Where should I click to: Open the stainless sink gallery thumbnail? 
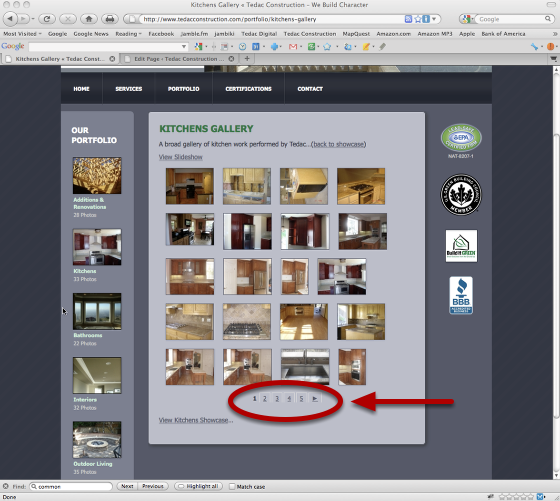click(x=305, y=367)
